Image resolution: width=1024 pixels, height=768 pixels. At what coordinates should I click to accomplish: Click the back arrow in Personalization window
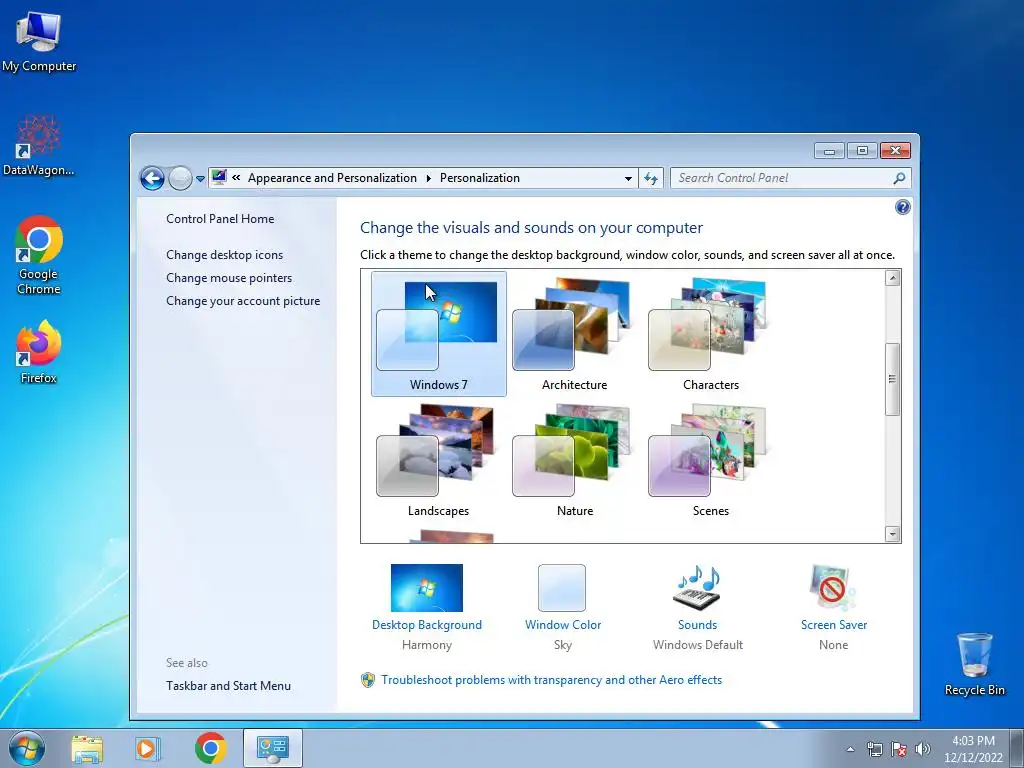[152, 178]
